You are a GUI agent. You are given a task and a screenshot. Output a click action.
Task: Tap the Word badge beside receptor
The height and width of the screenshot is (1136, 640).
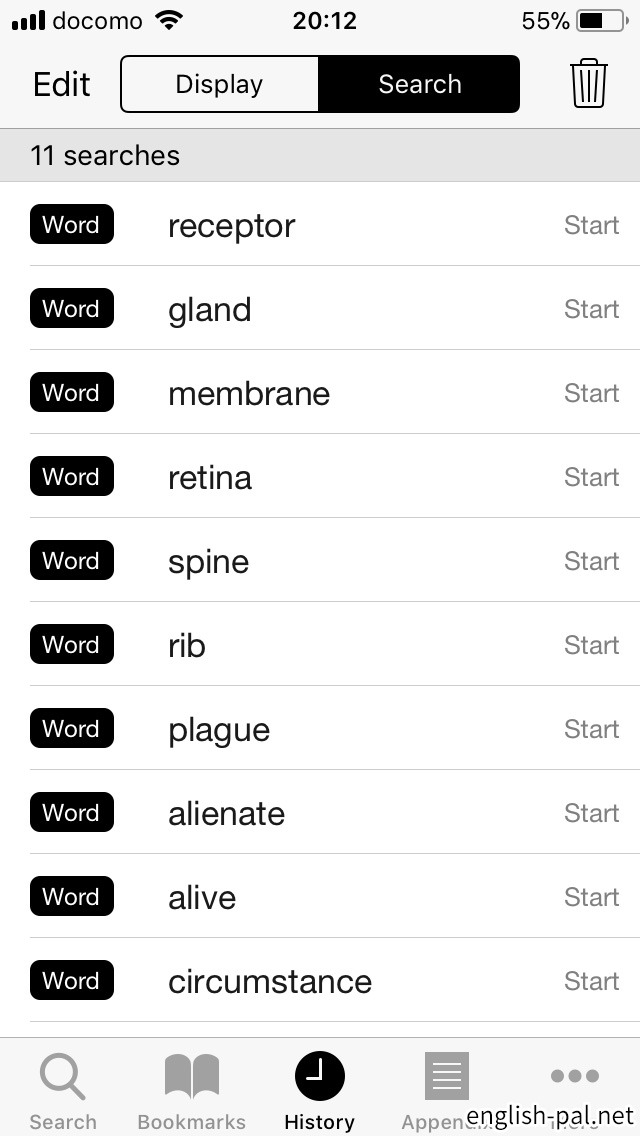[71, 225]
